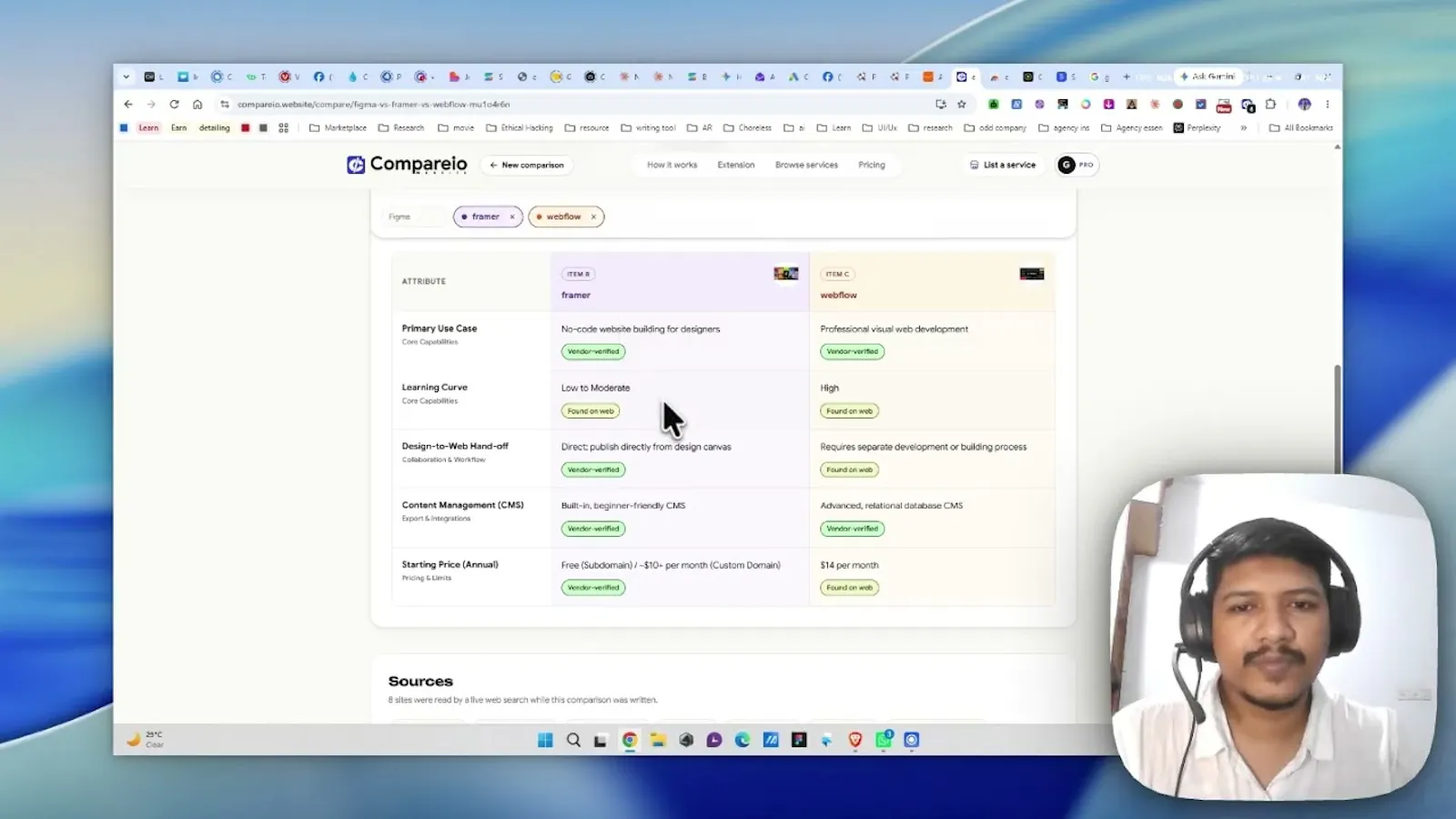1456x819 pixels.
Task: Open the weather widget on the taskbar
Action: tap(146, 740)
